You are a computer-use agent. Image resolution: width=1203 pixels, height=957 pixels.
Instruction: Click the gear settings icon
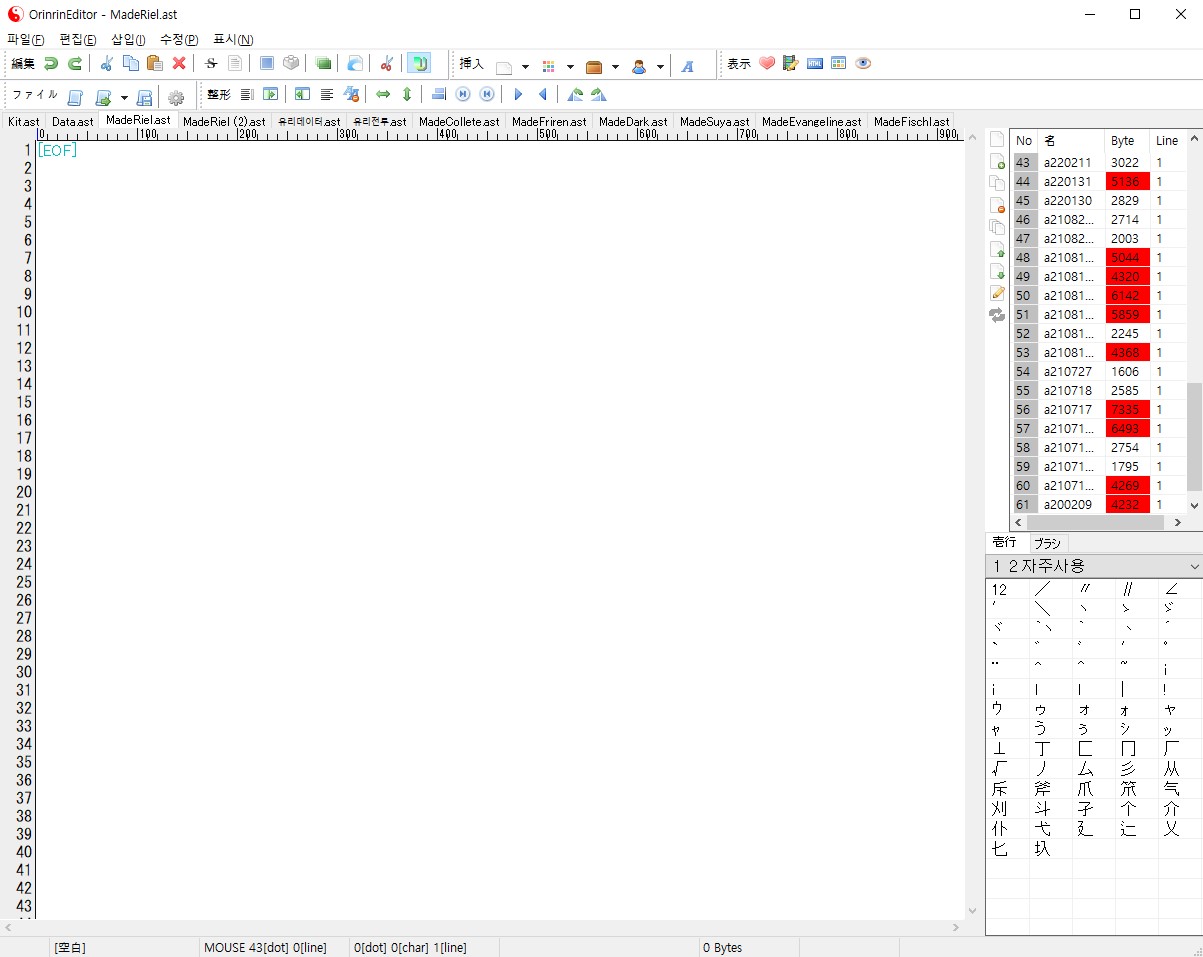click(x=176, y=96)
